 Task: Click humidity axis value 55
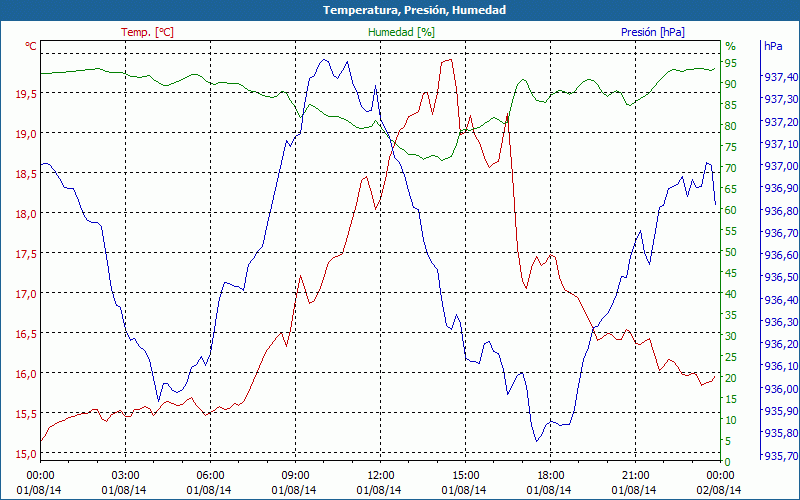click(731, 231)
